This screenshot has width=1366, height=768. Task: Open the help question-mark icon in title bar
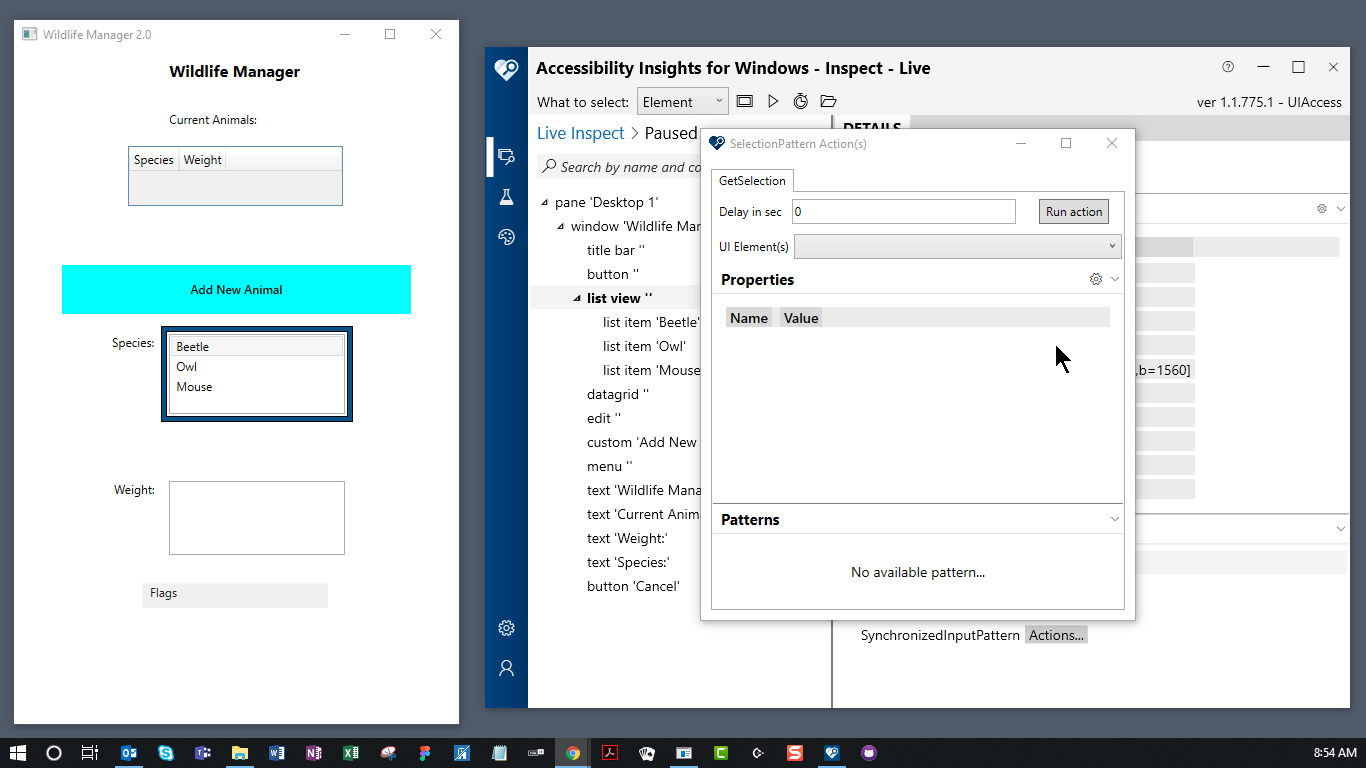click(1228, 67)
